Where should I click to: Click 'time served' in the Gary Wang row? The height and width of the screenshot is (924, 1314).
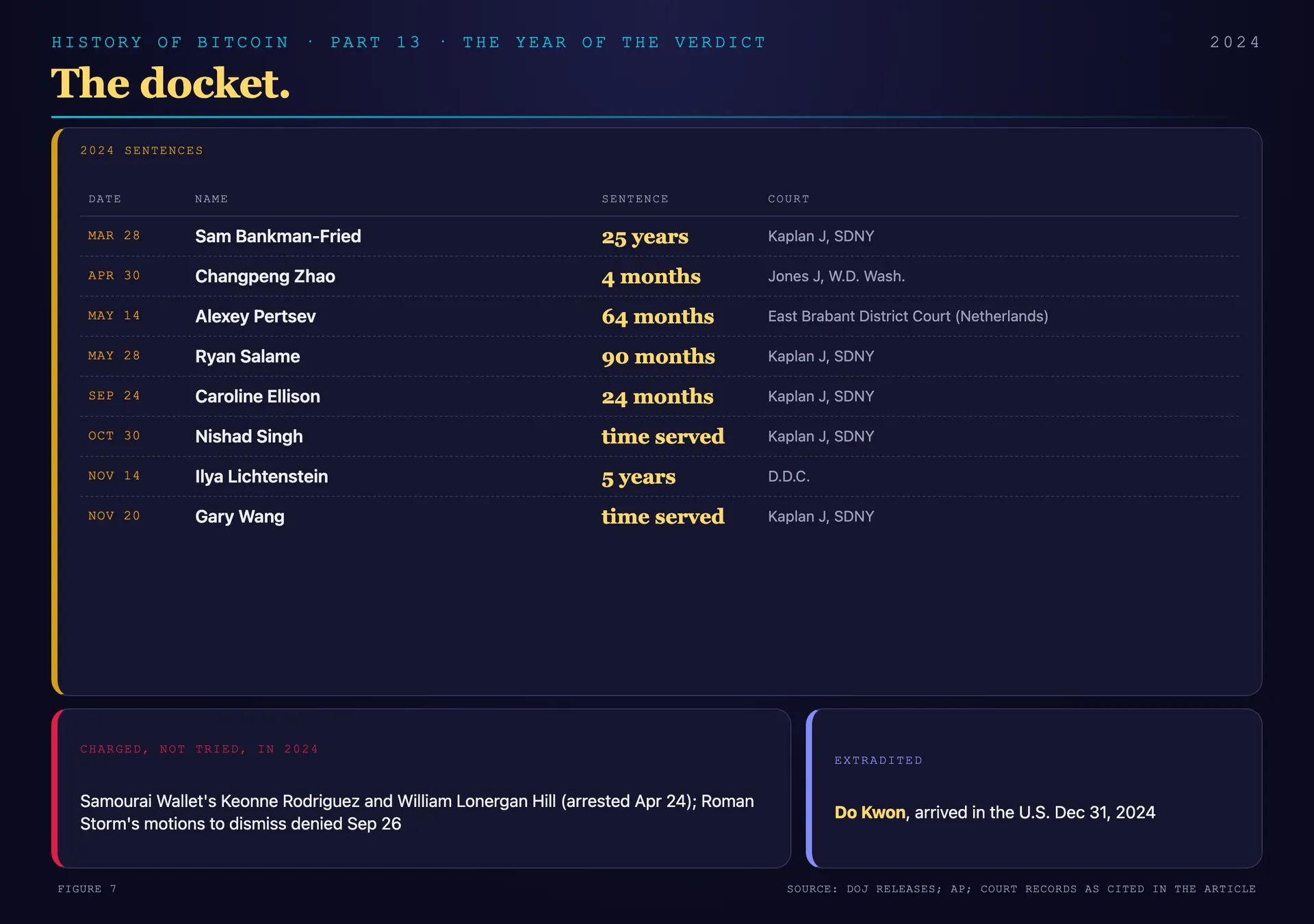click(x=662, y=517)
